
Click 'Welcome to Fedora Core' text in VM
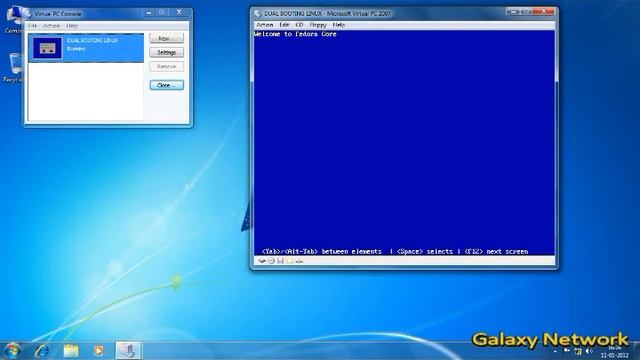click(x=295, y=34)
